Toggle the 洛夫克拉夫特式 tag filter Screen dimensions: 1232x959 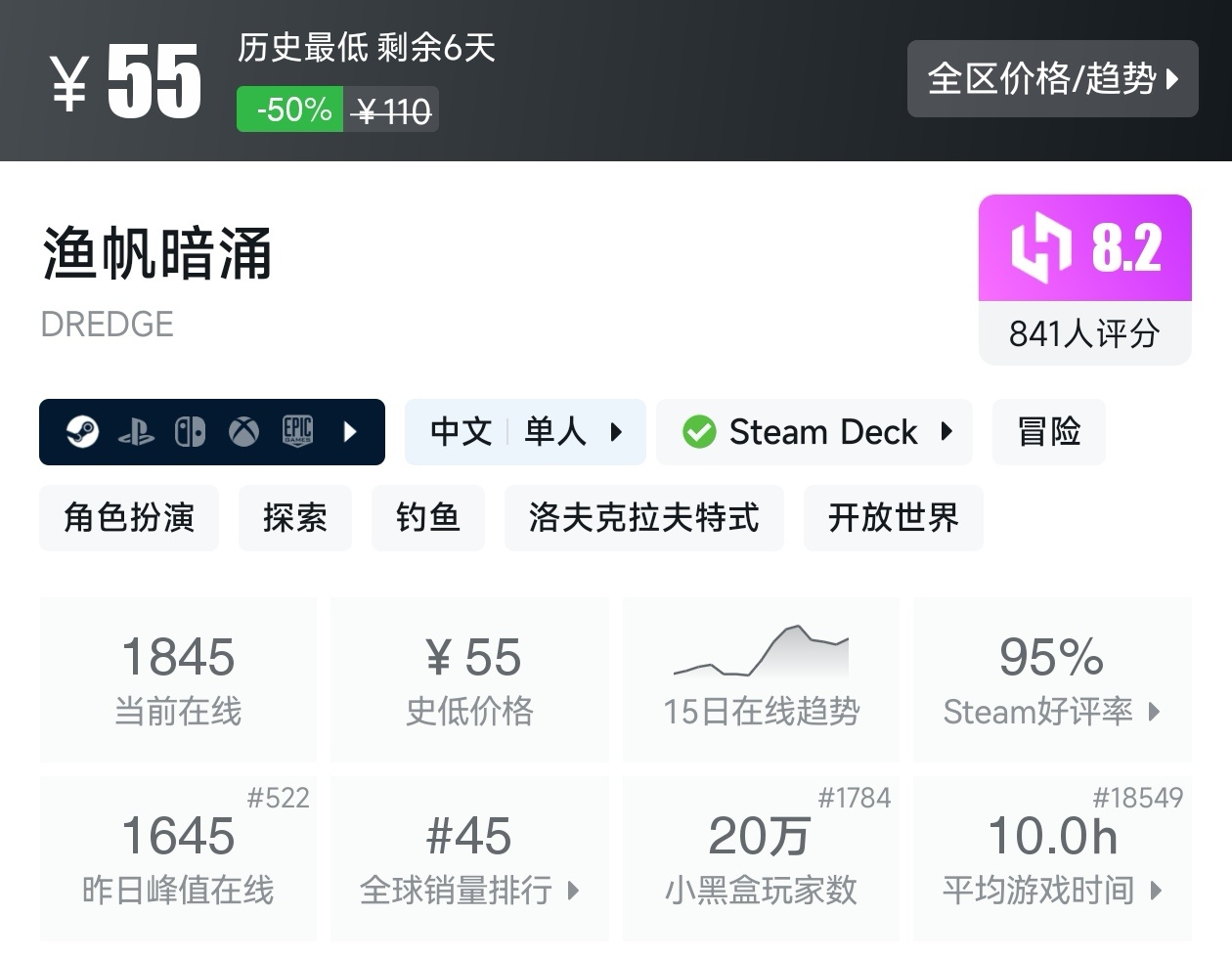643,518
